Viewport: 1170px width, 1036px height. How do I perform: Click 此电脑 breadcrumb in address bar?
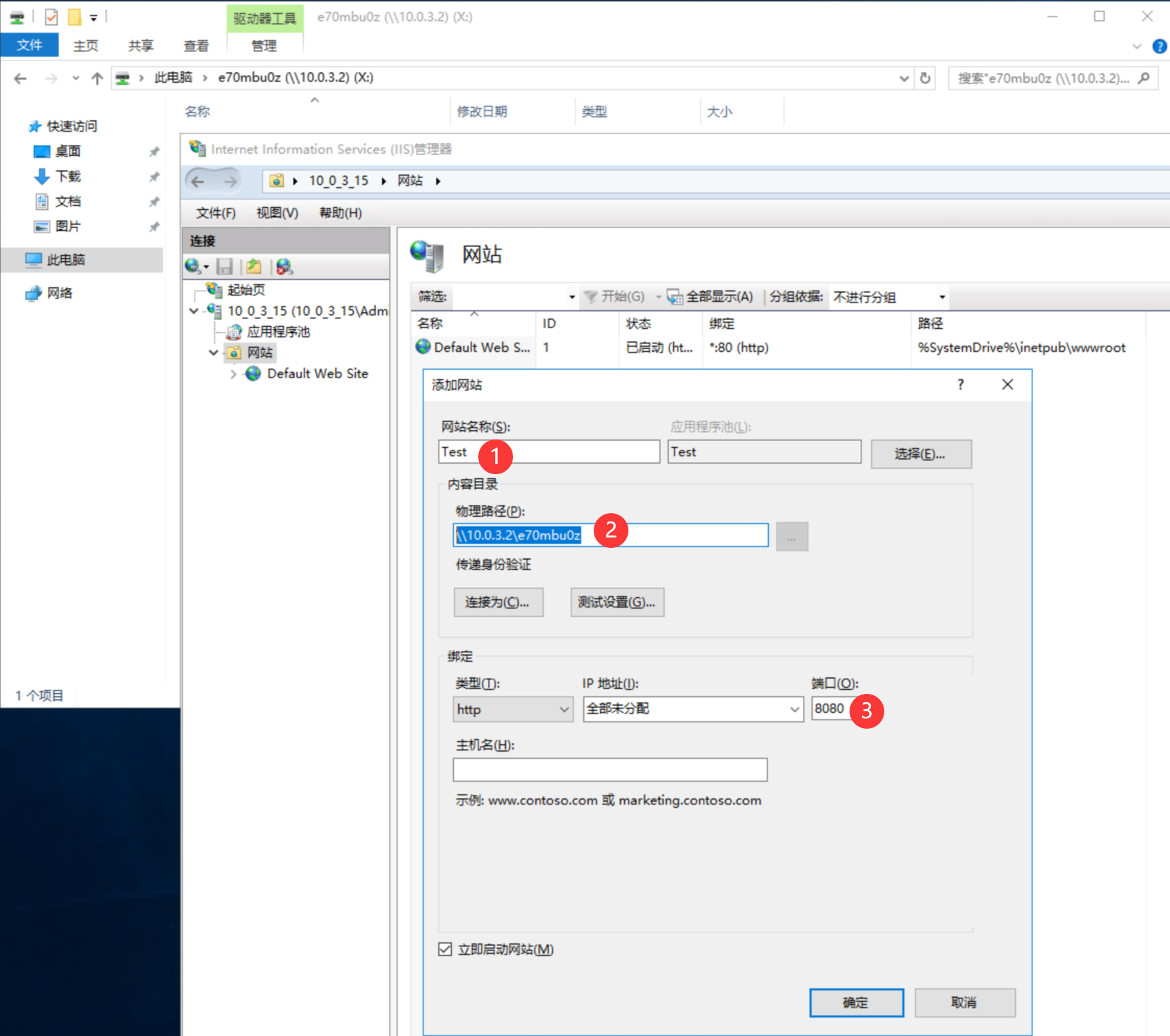coord(173,78)
